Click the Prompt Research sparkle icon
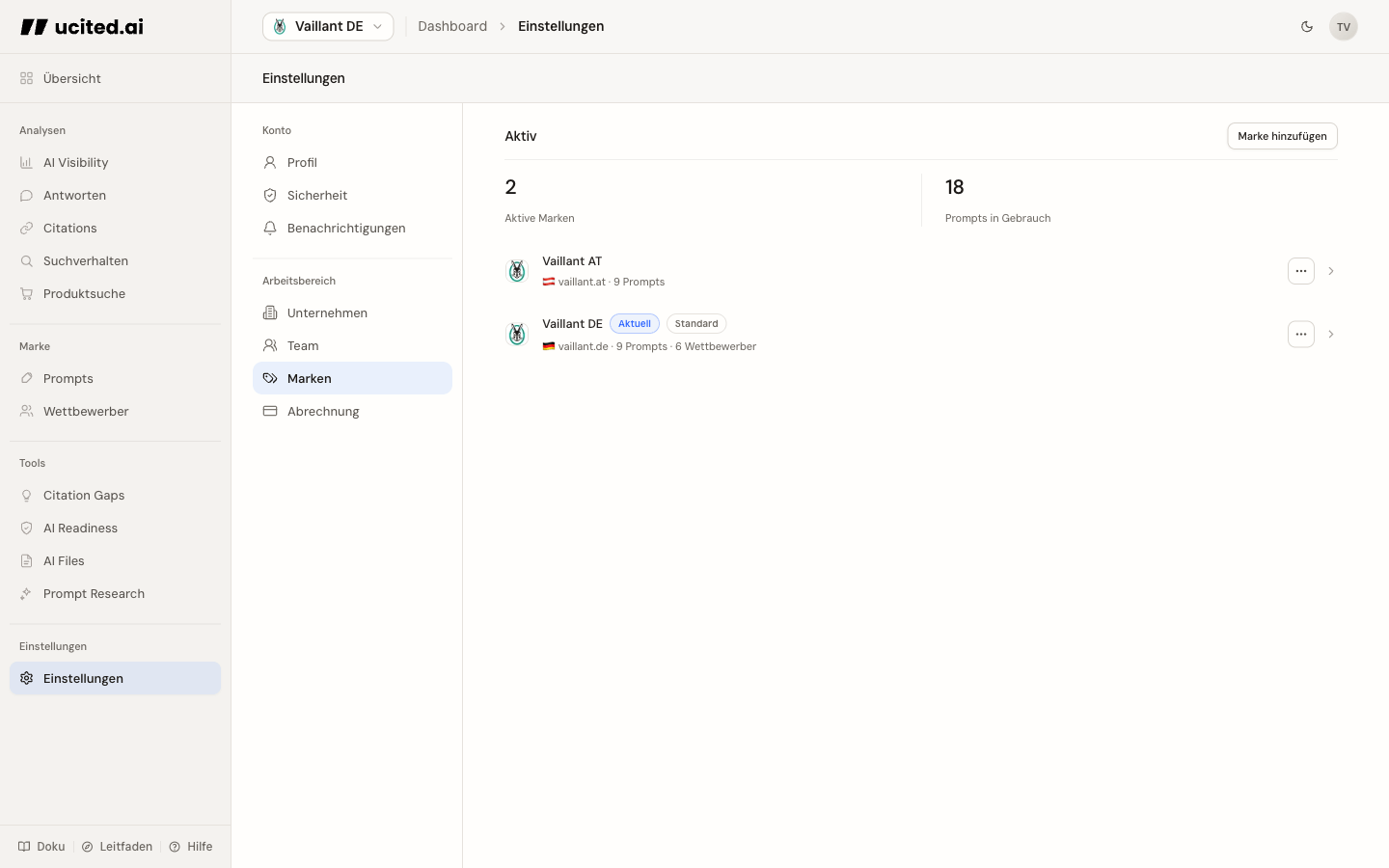This screenshot has height=868, width=1389. click(x=27, y=593)
